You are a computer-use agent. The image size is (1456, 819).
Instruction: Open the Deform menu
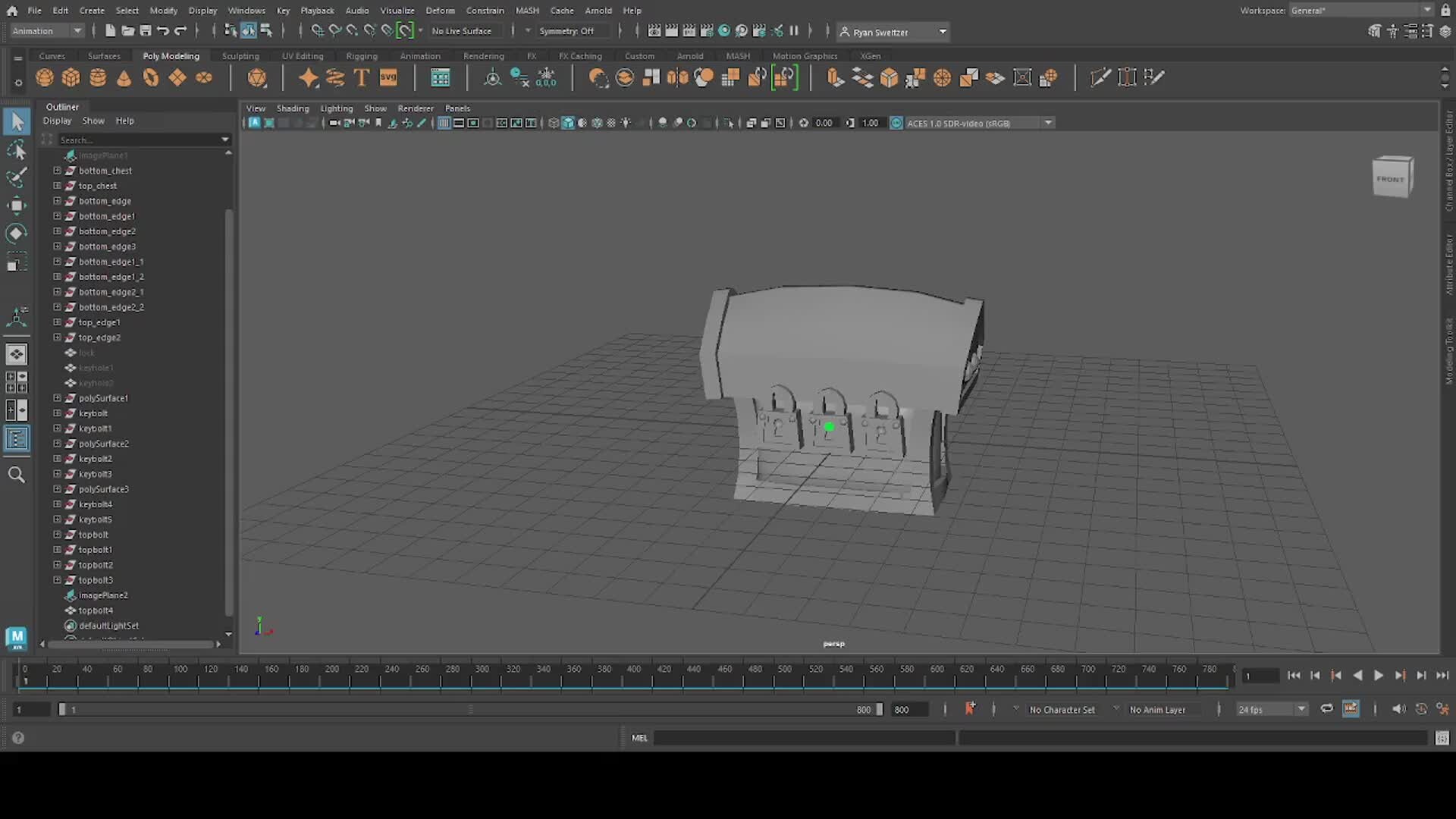(x=440, y=11)
